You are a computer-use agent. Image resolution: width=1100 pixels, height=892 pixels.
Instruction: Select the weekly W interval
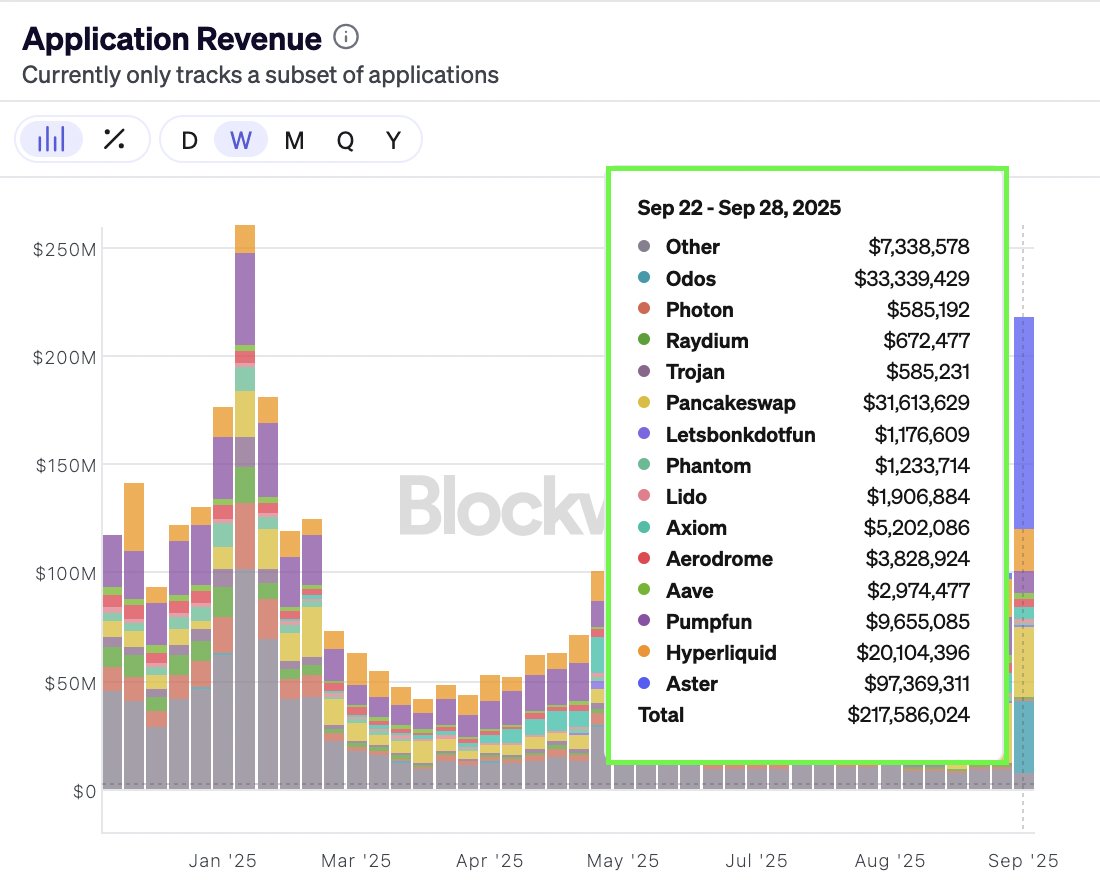[x=241, y=140]
